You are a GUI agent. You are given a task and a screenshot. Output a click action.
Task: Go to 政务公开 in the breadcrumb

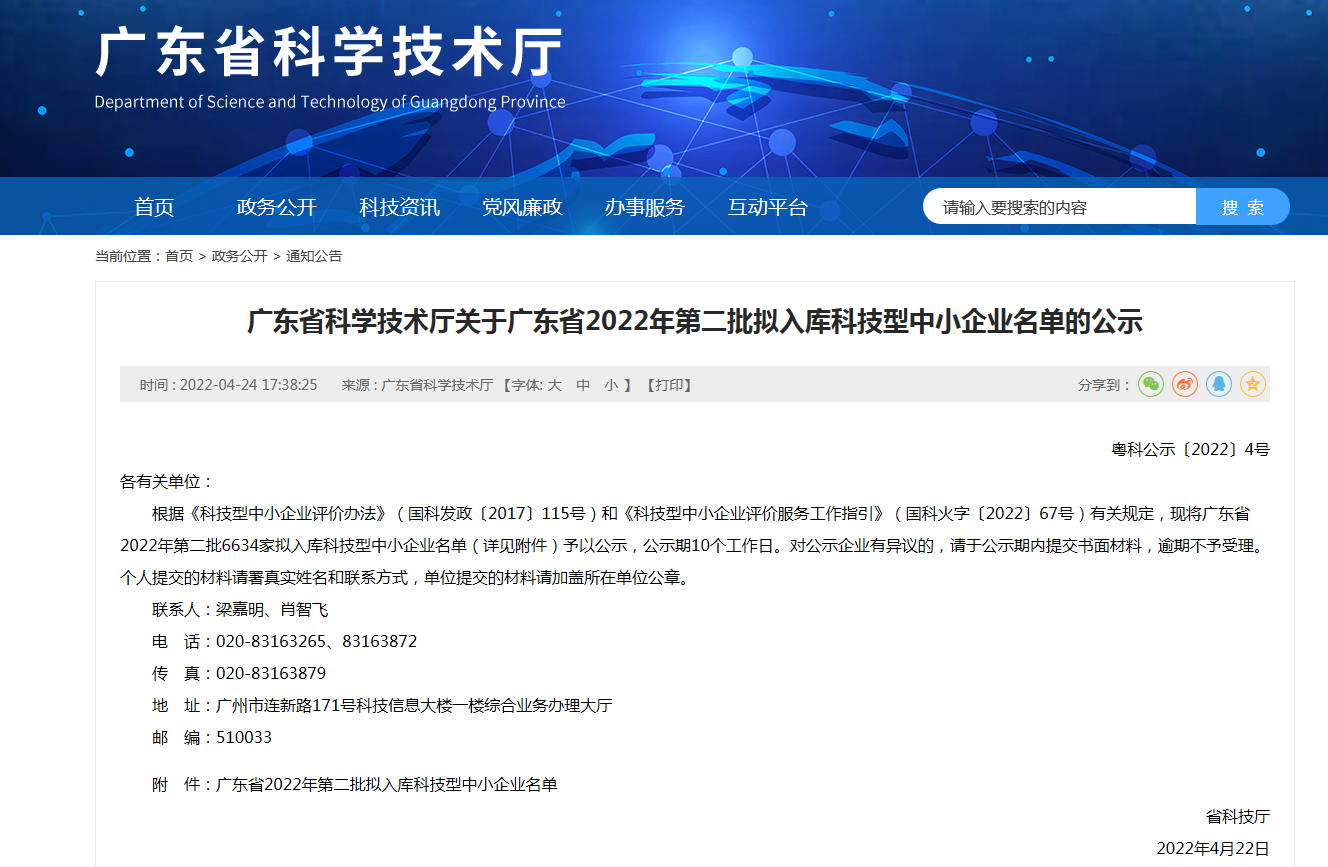tap(240, 256)
